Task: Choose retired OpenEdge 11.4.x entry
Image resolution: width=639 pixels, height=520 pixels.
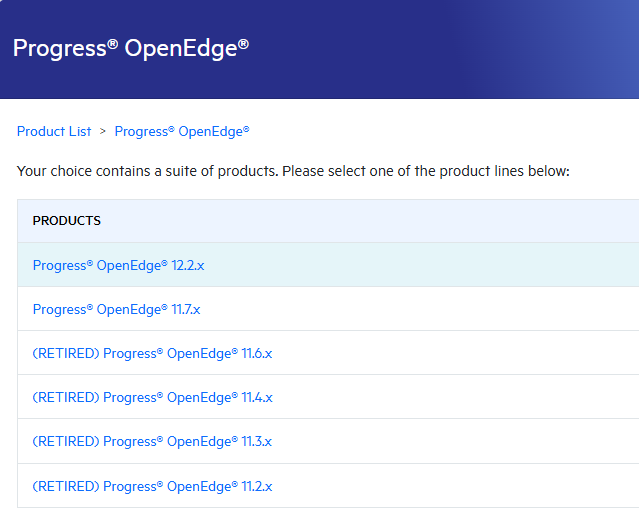Action: [152, 397]
